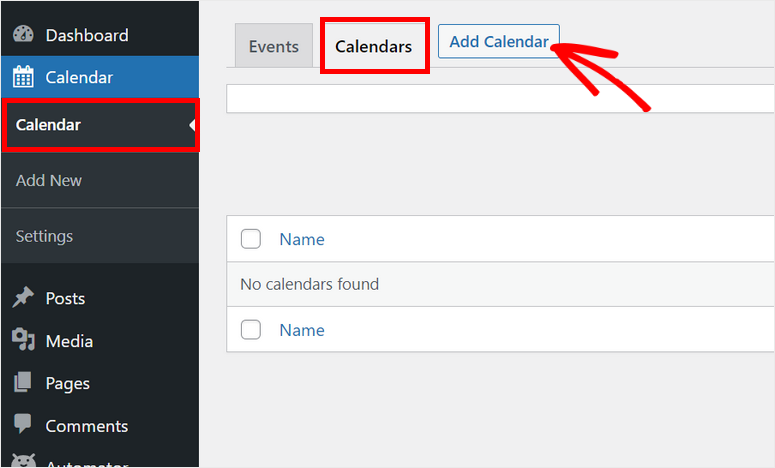Go to the Dashboard menu label
The height and width of the screenshot is (468, 775).
pyautogui.click(x=87, y=35)
